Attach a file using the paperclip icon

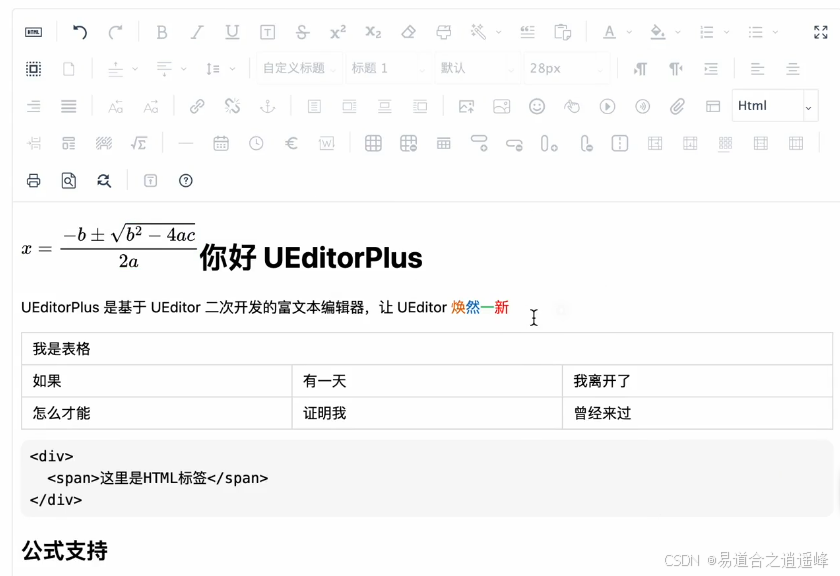coord(676,105)
